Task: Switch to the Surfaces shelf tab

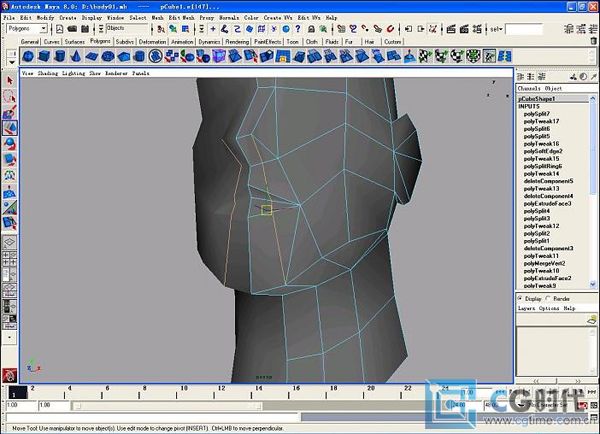Action: tap(75, 42)
